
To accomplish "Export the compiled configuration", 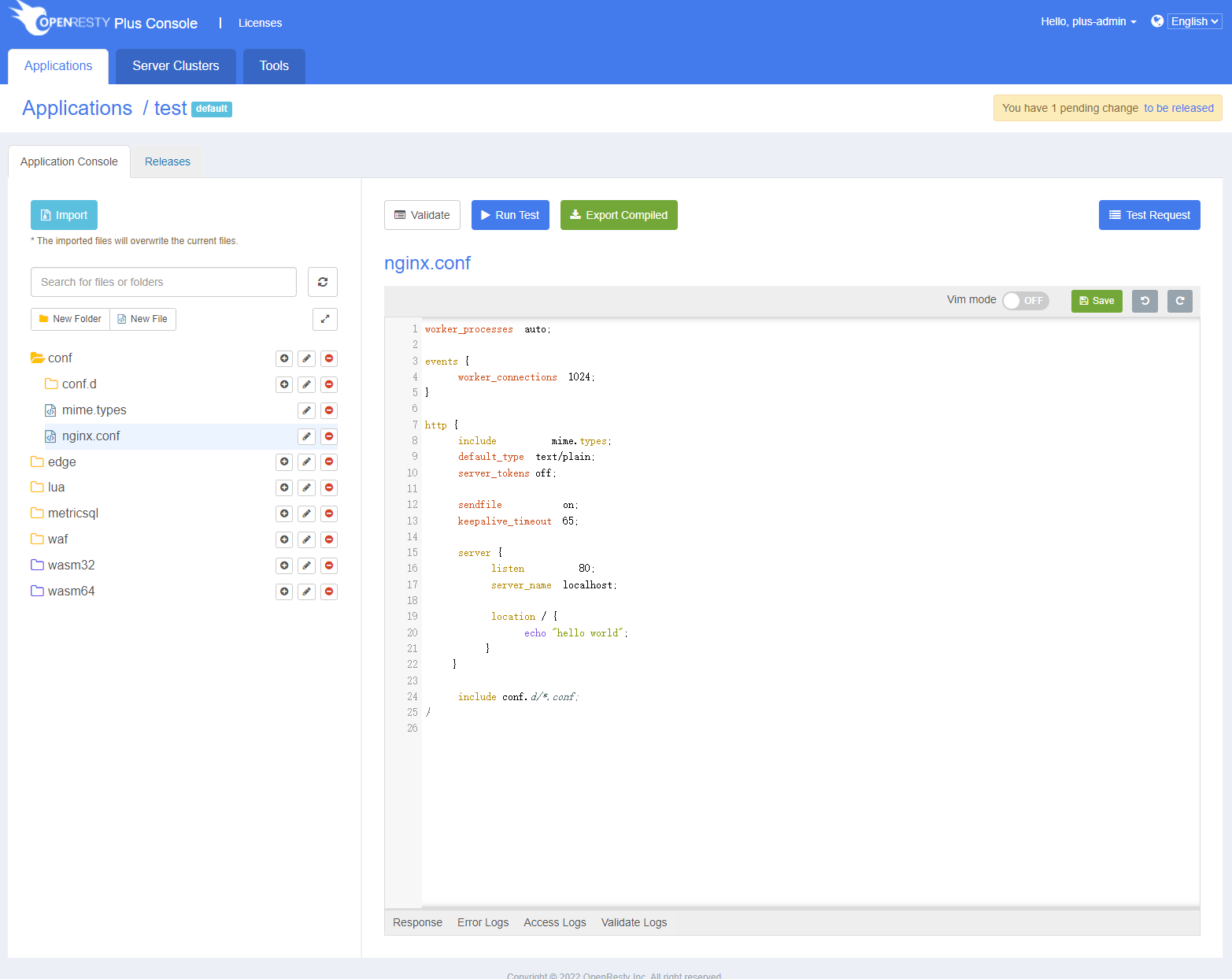I will tap(619, 215).
